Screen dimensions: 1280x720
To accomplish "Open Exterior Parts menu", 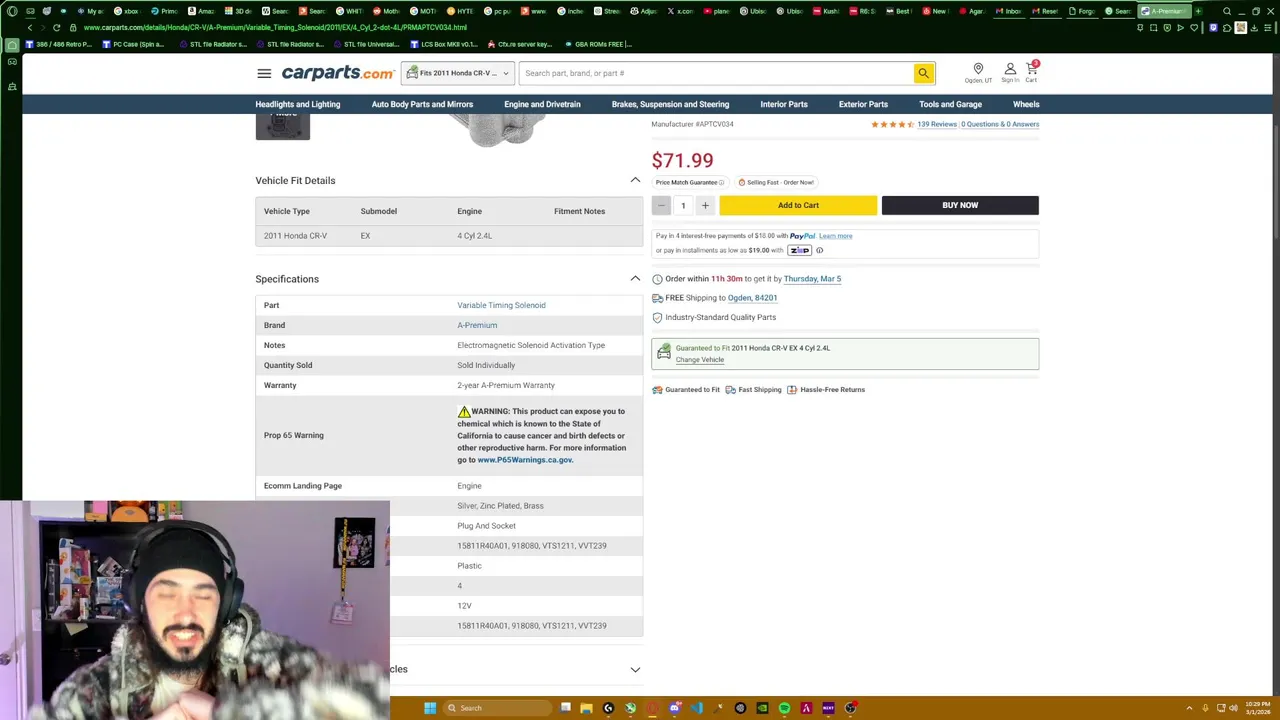I will [863, 104].
